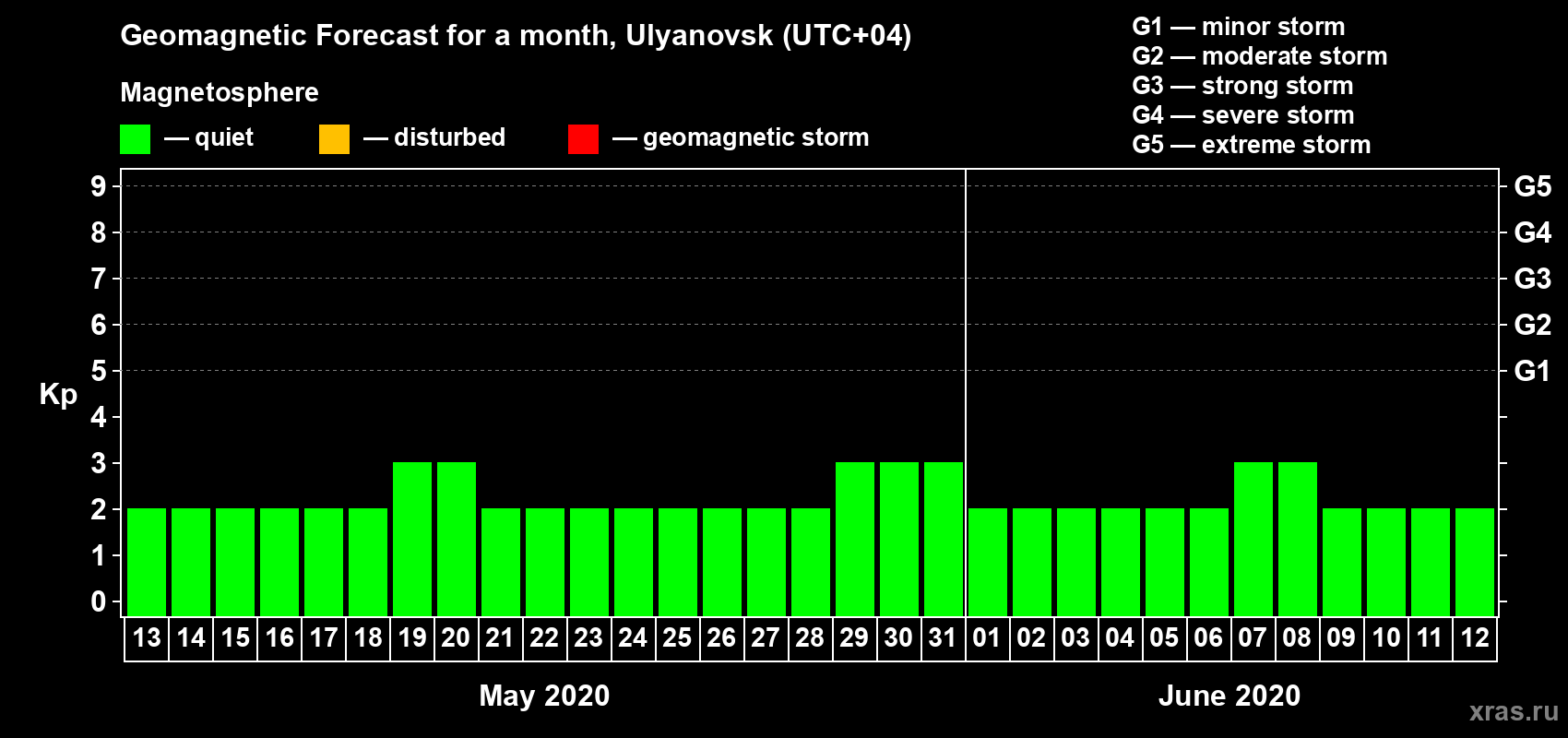1568x738 pixels.
Task: Click the Kp value 5 axis label
Action: (99, 371)
